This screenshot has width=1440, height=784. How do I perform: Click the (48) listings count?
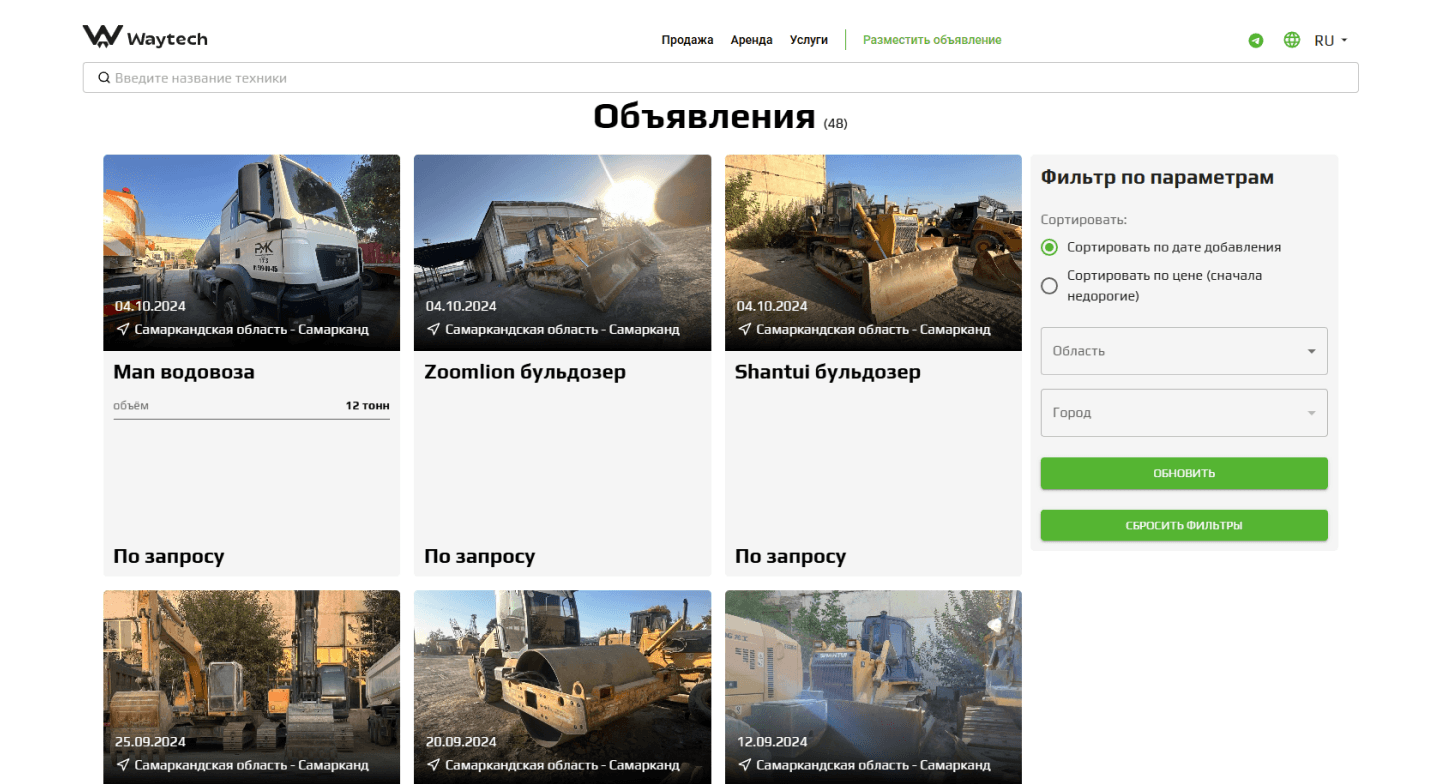[836, 123]
